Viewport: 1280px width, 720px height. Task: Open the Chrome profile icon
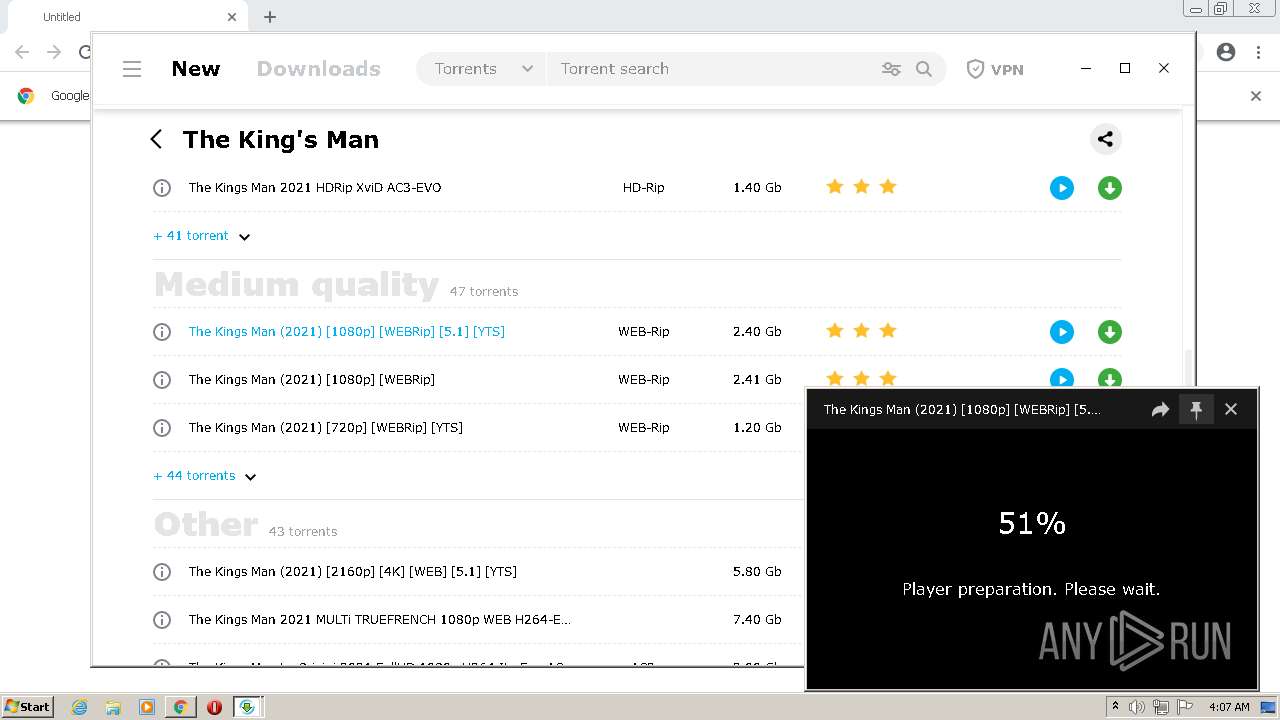[1226, 52]
